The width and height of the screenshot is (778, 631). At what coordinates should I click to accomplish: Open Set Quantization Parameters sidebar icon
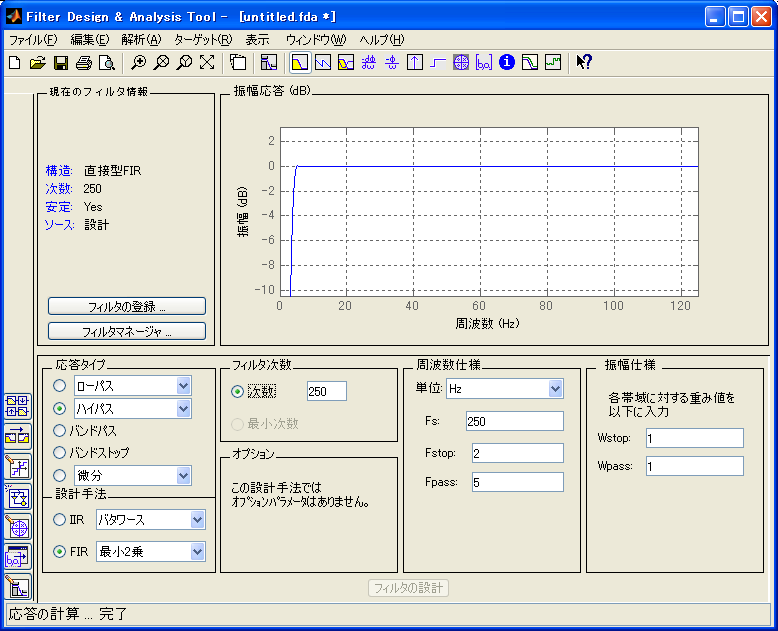click(x=17, y=467)
